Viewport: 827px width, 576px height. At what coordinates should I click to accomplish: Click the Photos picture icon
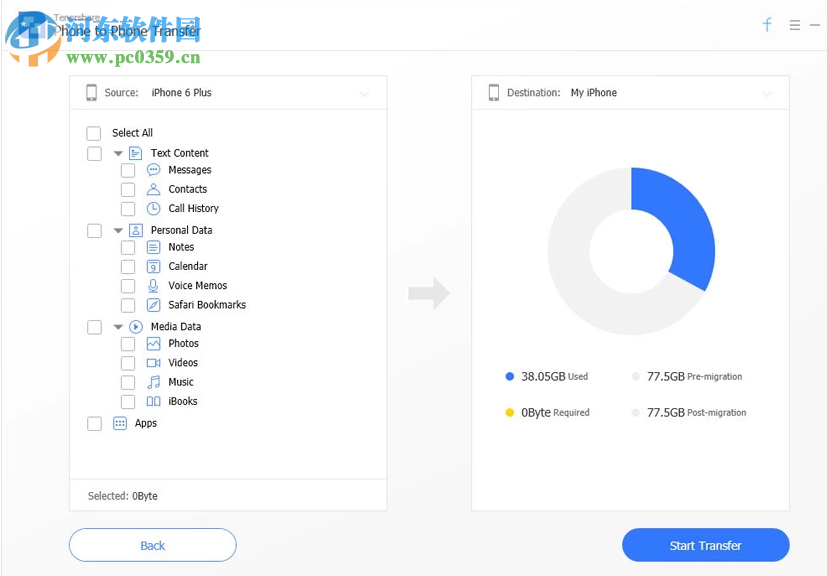(x=153, y=343)
